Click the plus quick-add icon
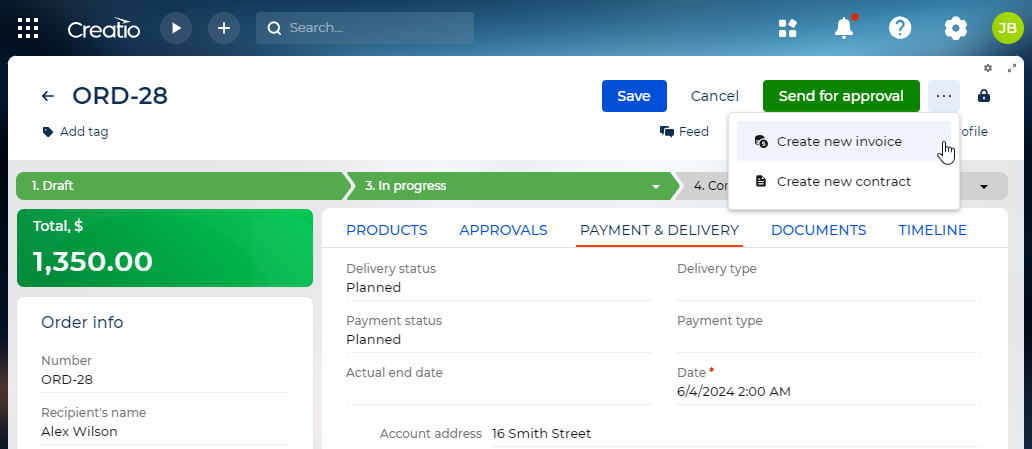Image resolution: width=1032 pixels, height=449 pixels. pyautogui.click(x=224, y=28)
